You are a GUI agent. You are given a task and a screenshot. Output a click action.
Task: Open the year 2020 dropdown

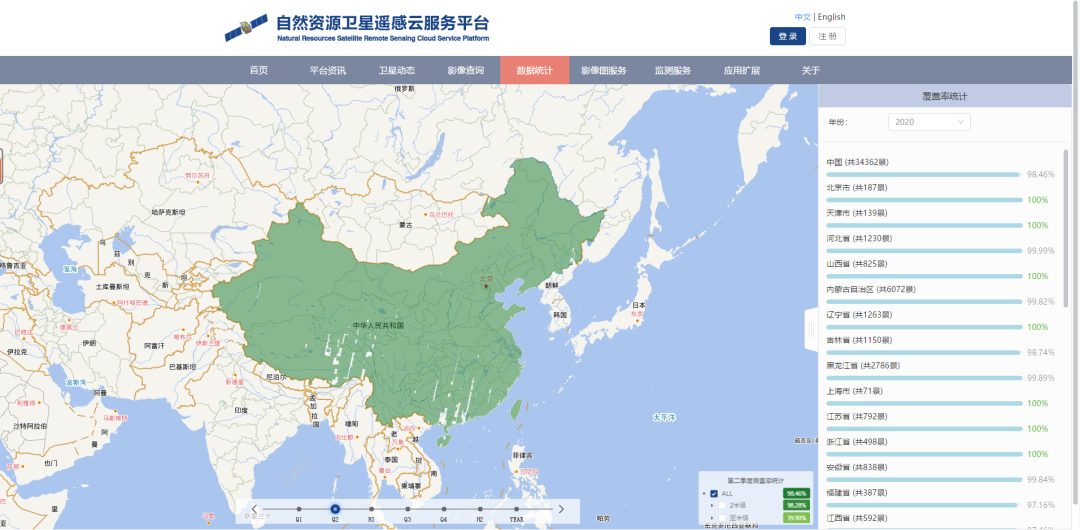[x=929, y=122]
